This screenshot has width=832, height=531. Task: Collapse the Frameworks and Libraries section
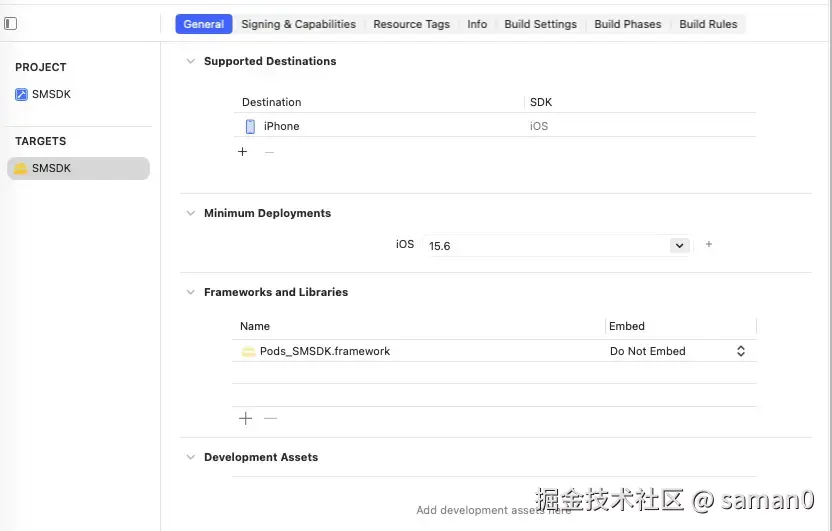pyautogui.click(x=190, y=292)
